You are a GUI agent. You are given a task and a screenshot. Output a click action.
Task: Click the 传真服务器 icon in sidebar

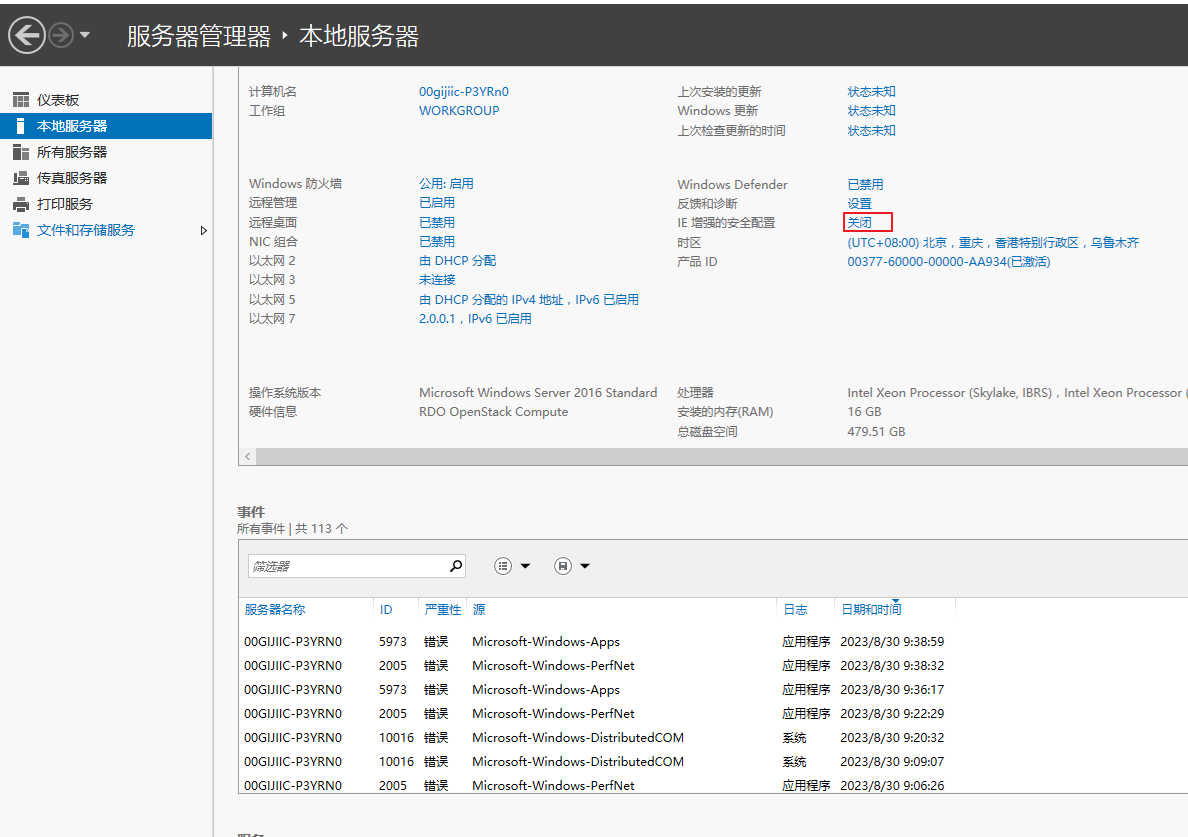pyautogui.click(x=20, y=178)
